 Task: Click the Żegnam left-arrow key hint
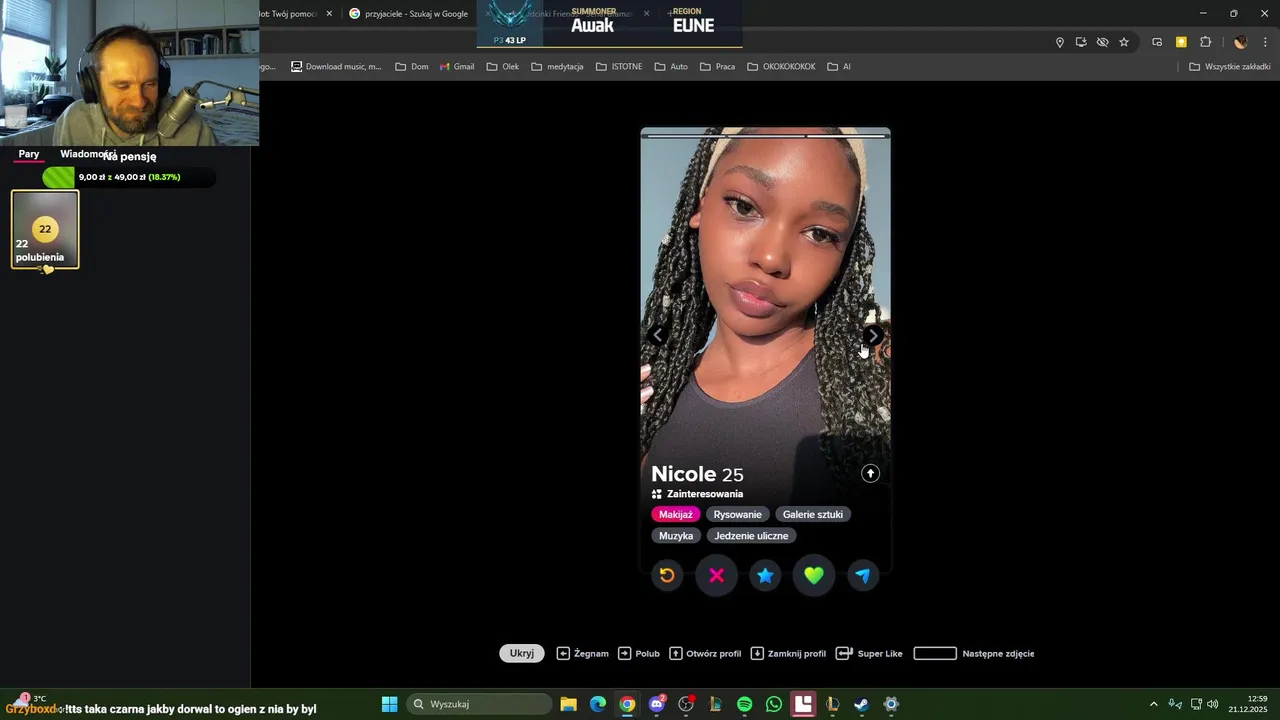click(582, 653)
